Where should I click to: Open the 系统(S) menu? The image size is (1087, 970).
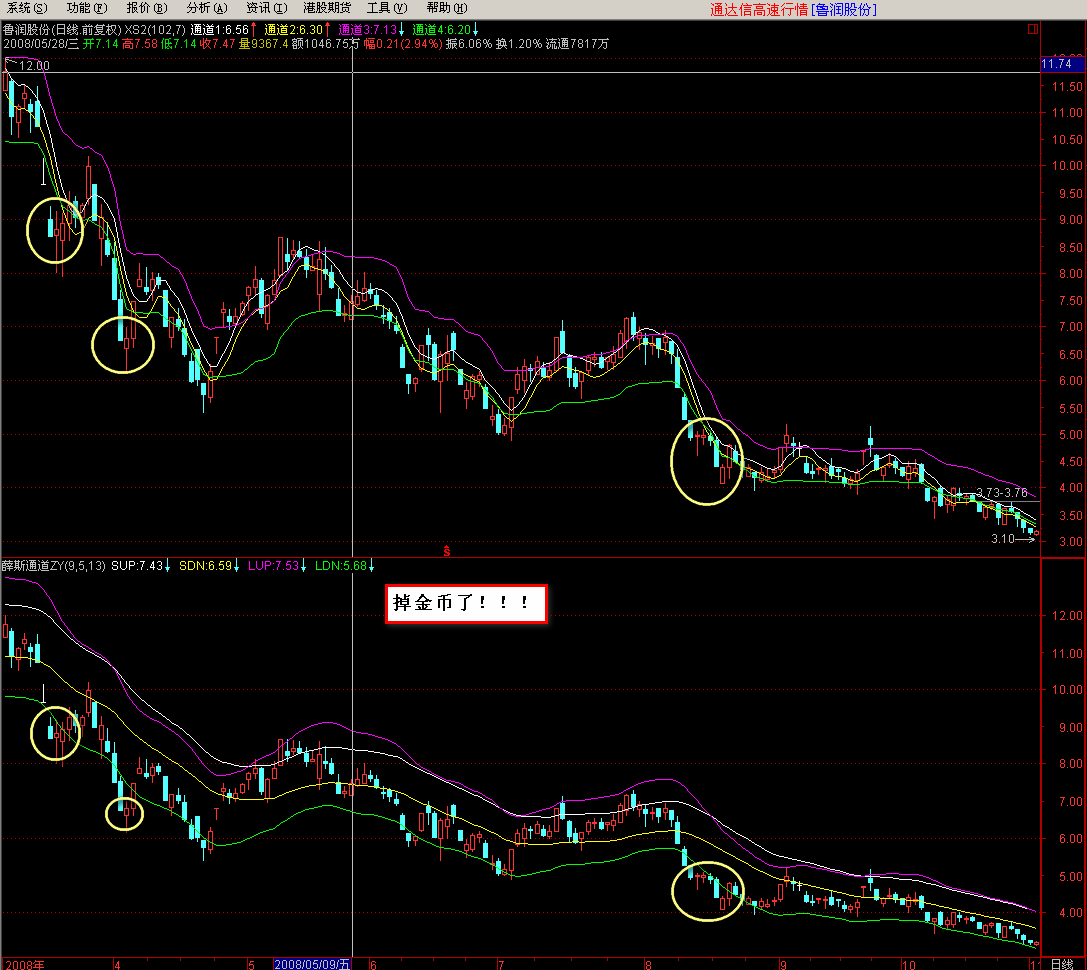(x=27, y=8)
